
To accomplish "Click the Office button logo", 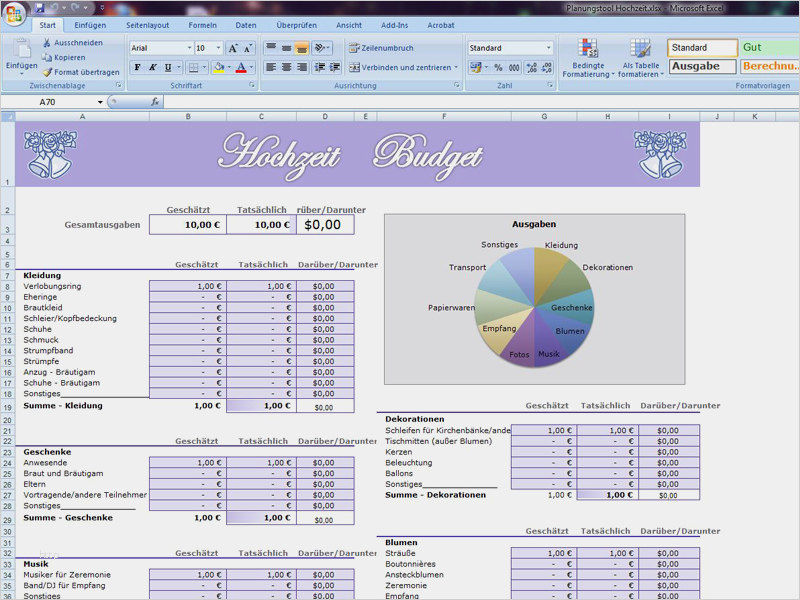I will 14,13.
